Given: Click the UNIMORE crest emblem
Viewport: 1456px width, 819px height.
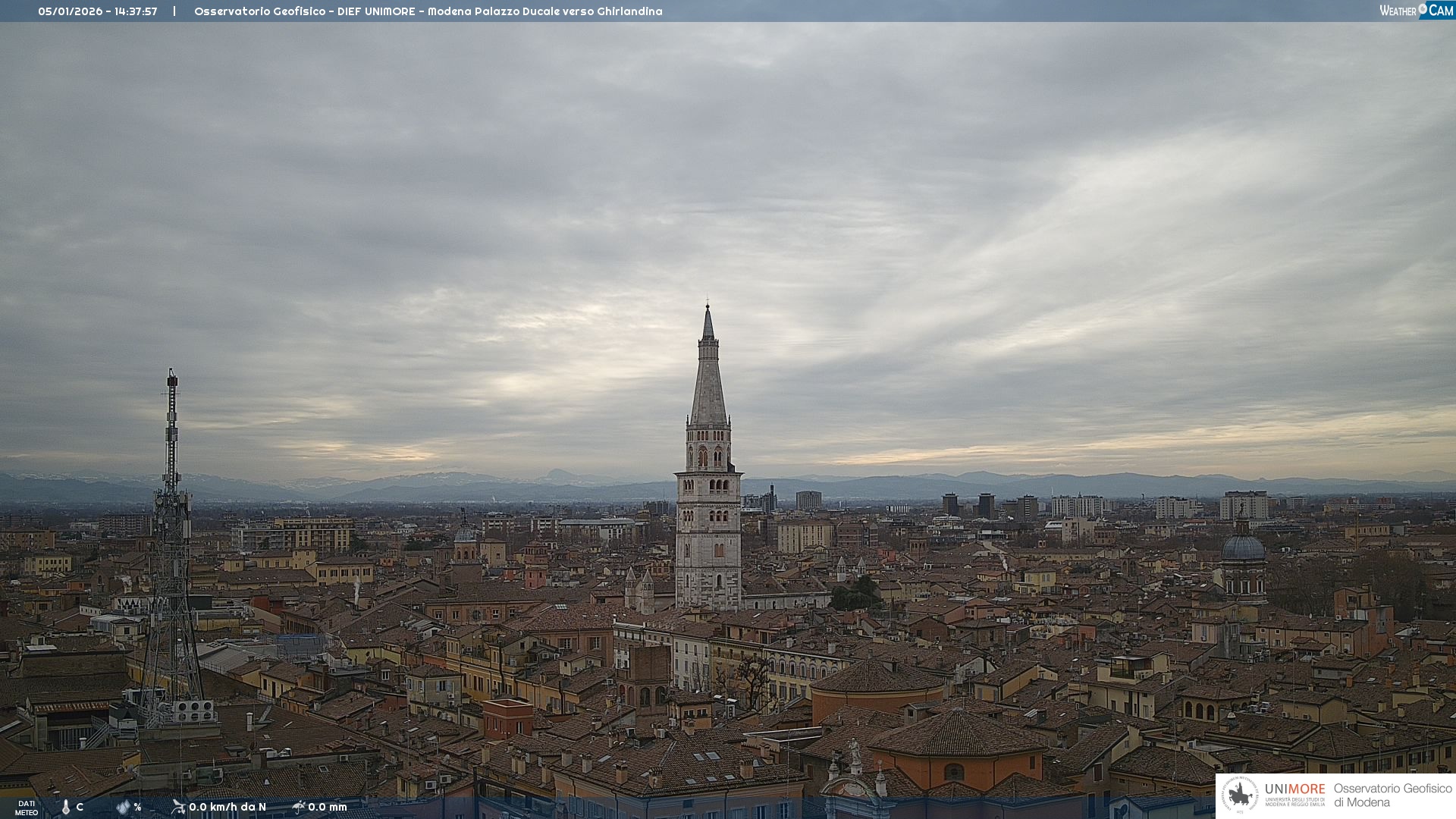Looking at the screenshot, I should click(1240, 795).
